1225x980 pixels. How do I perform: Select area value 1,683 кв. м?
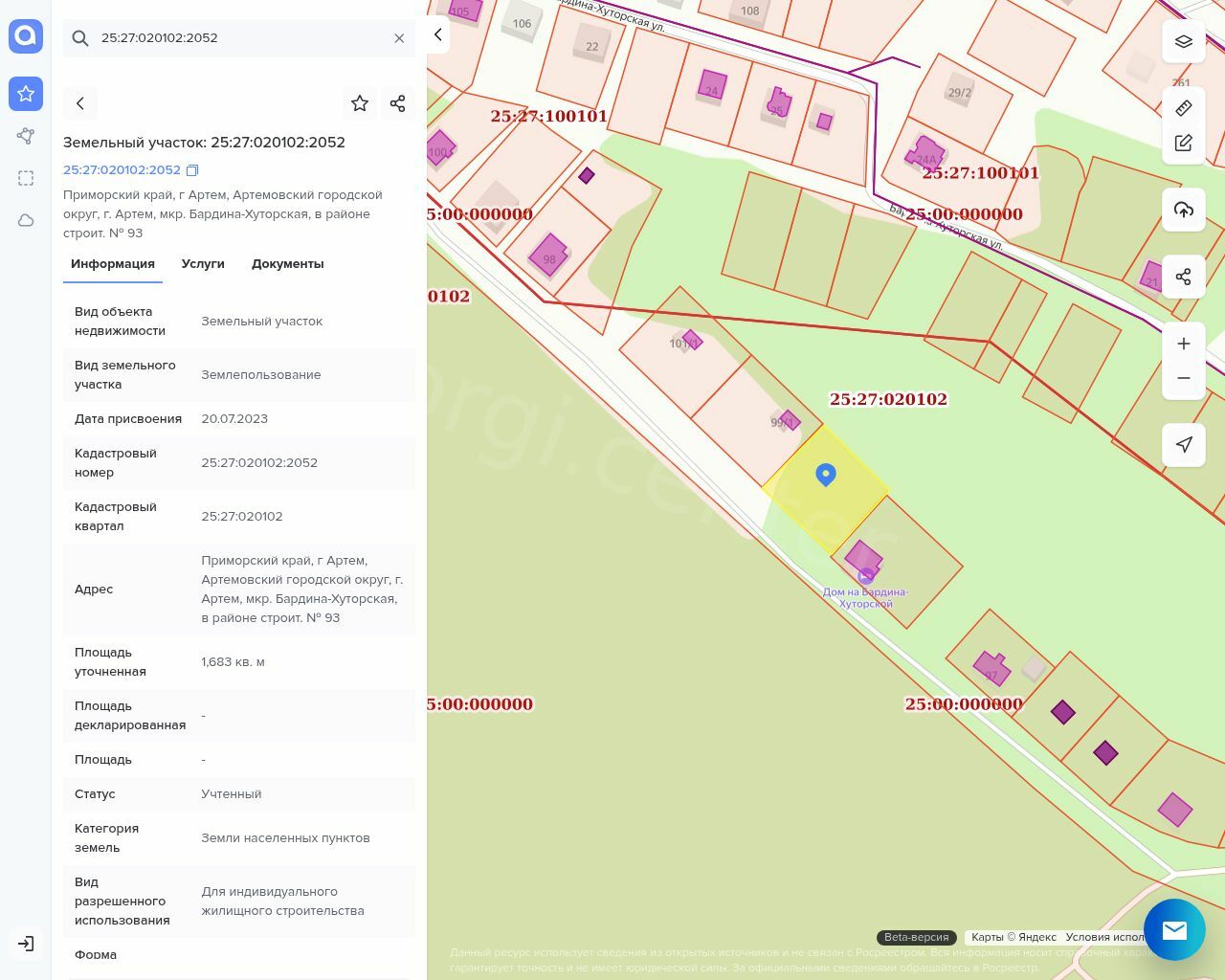pos(233,662)
